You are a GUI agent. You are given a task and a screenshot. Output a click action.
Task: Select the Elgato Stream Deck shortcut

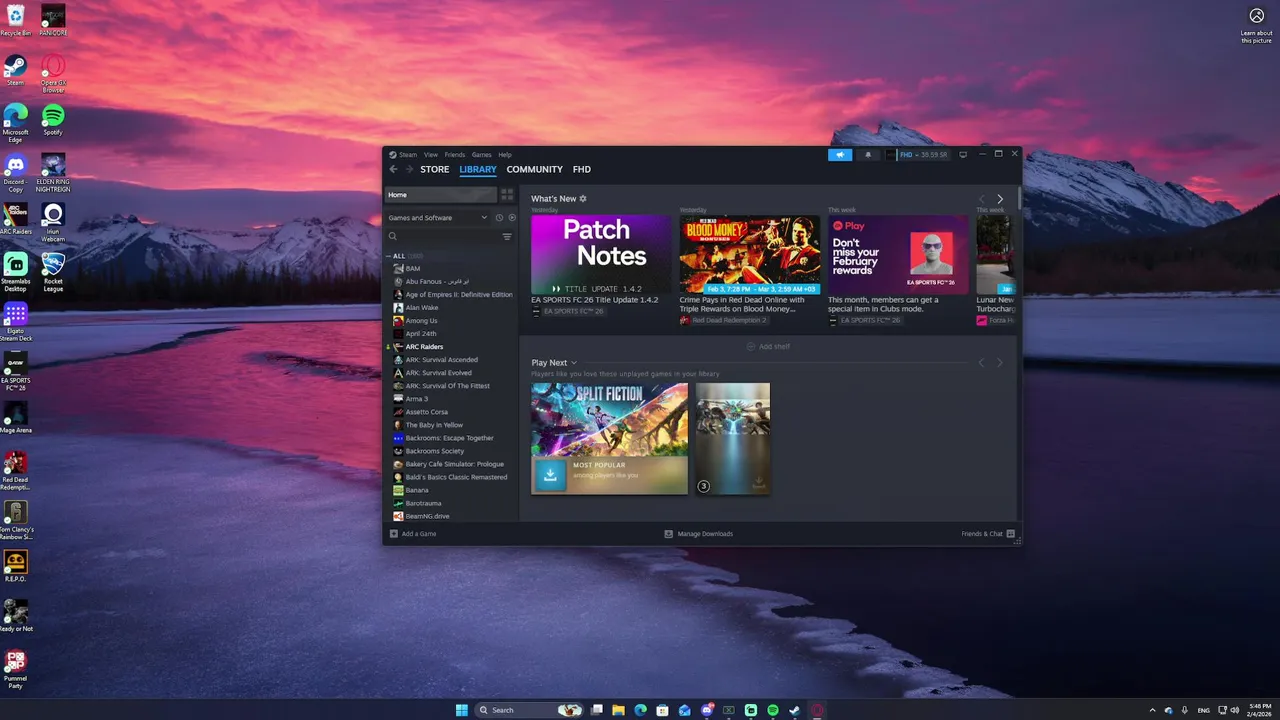click(x=15, y=322)
